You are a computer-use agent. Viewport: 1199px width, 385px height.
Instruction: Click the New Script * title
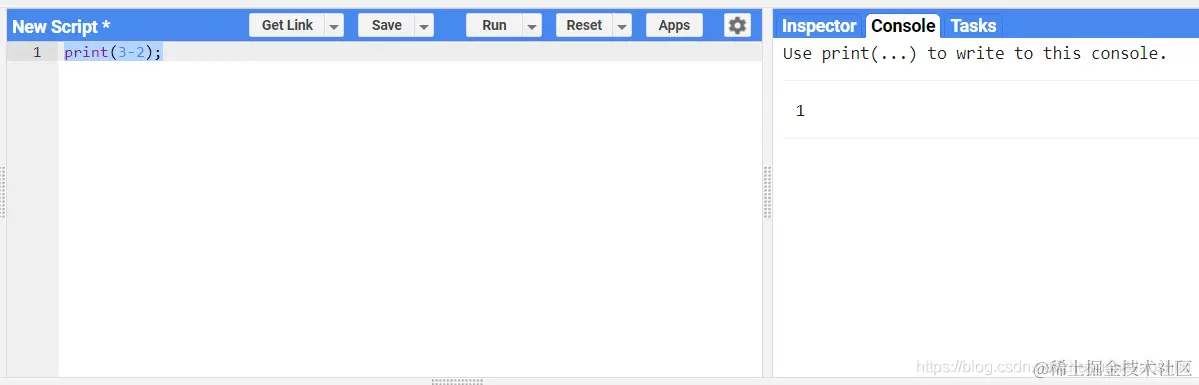pos(61,26)
